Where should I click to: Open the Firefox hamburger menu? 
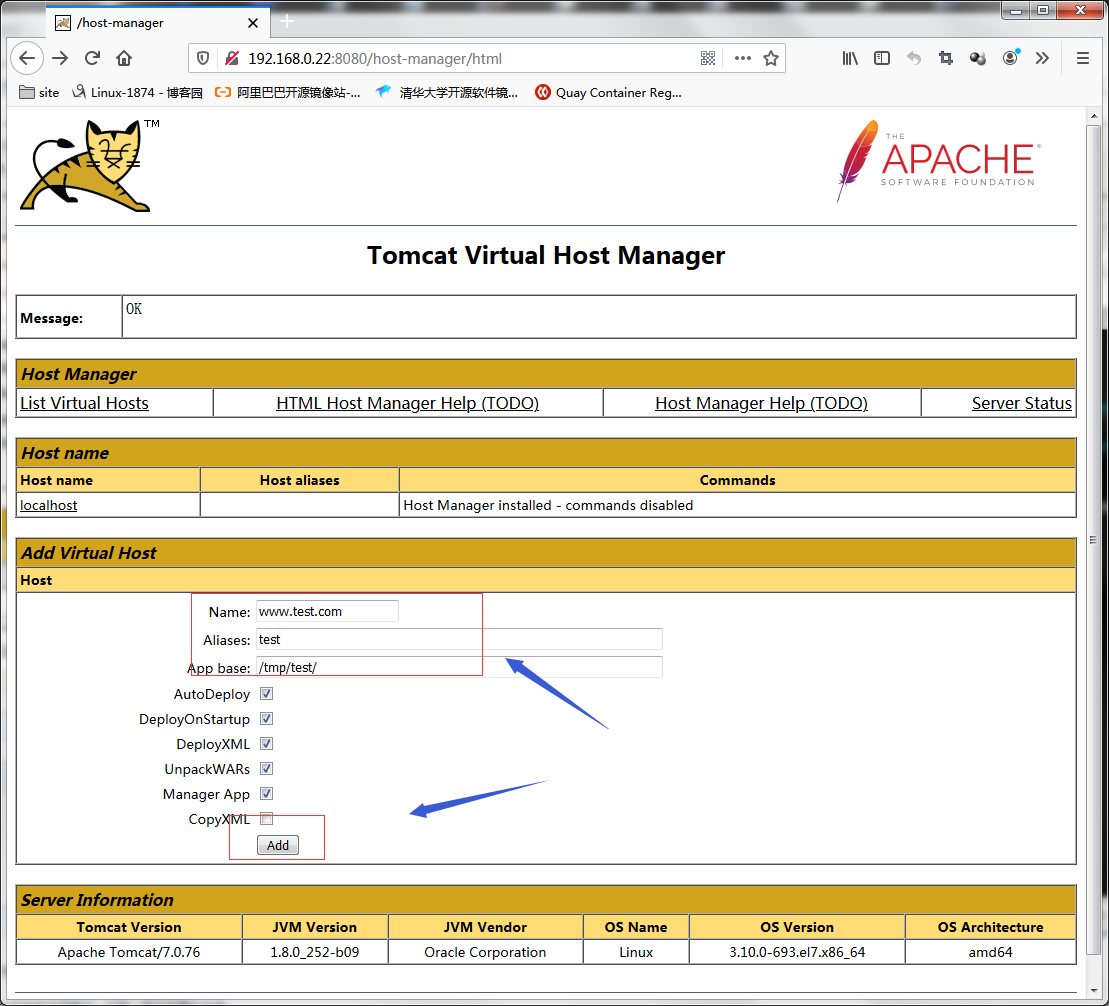pos(1083,58)
